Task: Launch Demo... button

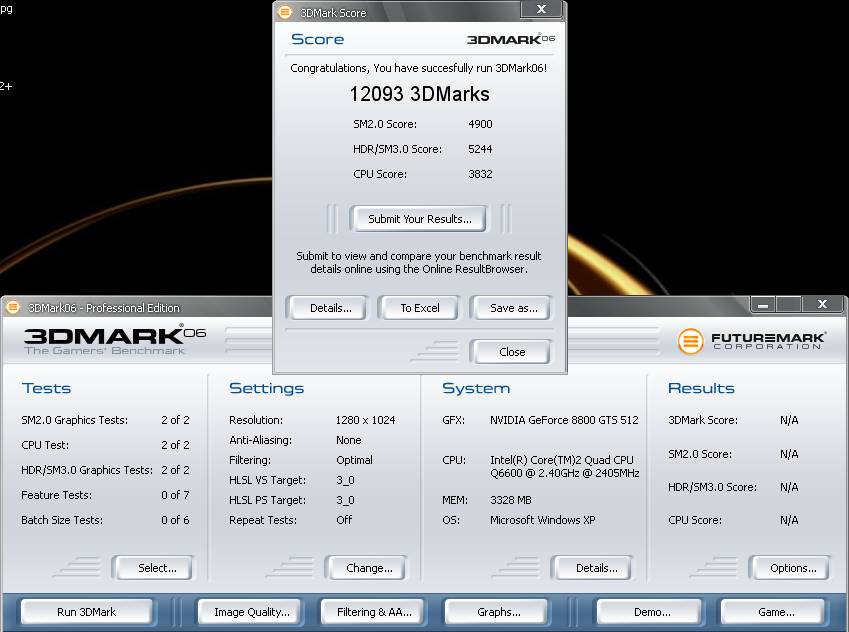Action: pyautogui.click(x=651, y=612)
